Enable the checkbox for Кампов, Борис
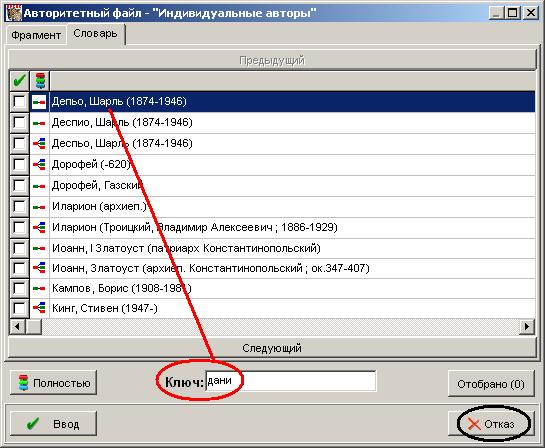Image resolution: width=545 pixels, height=448 pixels. tap(19, 288)
